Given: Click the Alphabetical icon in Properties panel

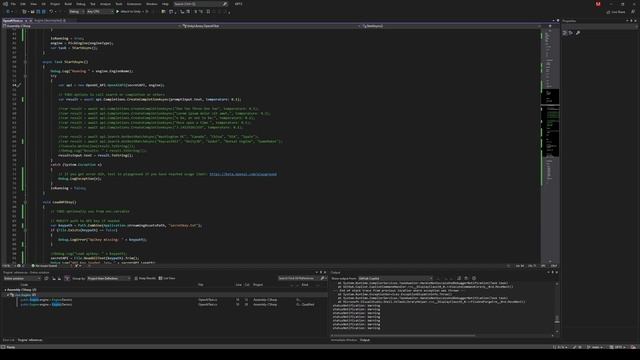Looking at the screenshot, I should click(571, 33).
